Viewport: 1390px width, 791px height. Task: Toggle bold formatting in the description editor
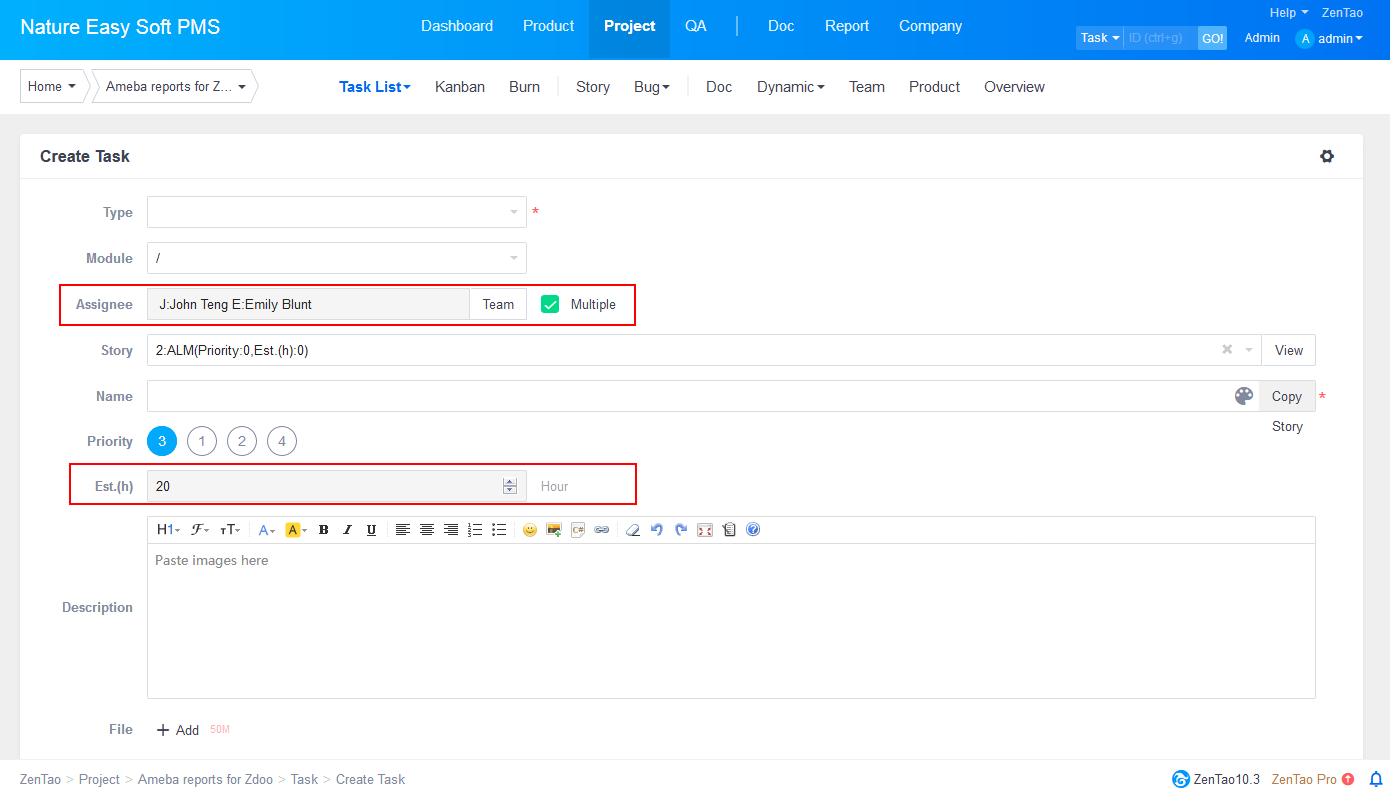[323, 530]
